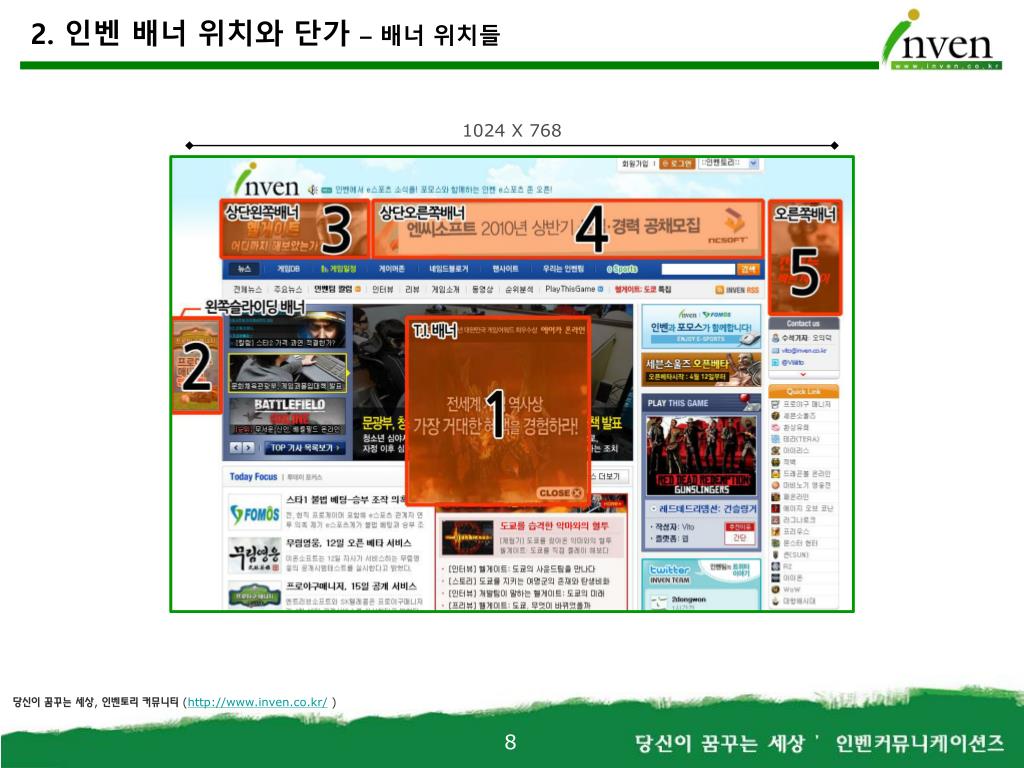Click the FOMOS logo thumbnail in Today Focus

pos(254,514)
